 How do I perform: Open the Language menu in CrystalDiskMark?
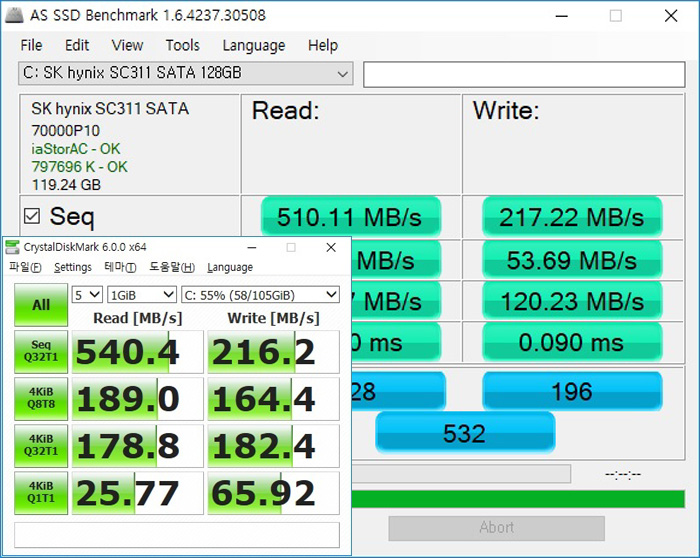click(230, 268)
